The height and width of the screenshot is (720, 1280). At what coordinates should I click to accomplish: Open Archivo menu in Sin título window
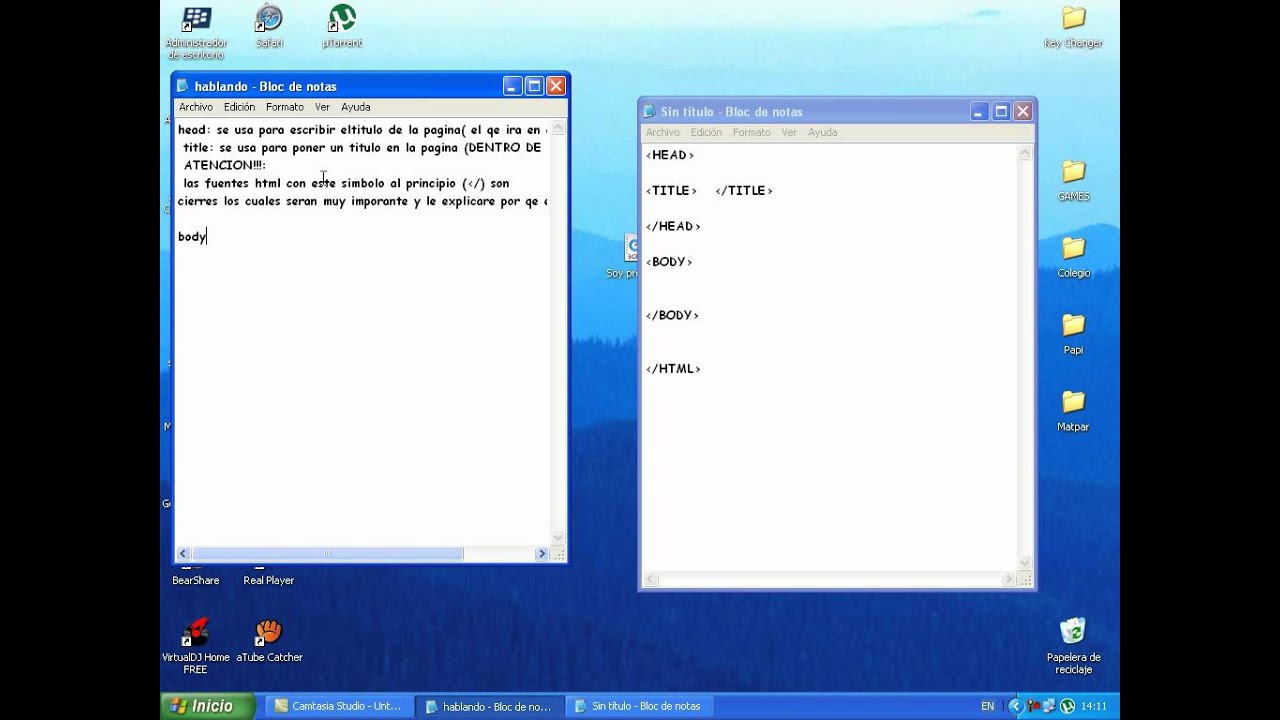click(663, 132)
